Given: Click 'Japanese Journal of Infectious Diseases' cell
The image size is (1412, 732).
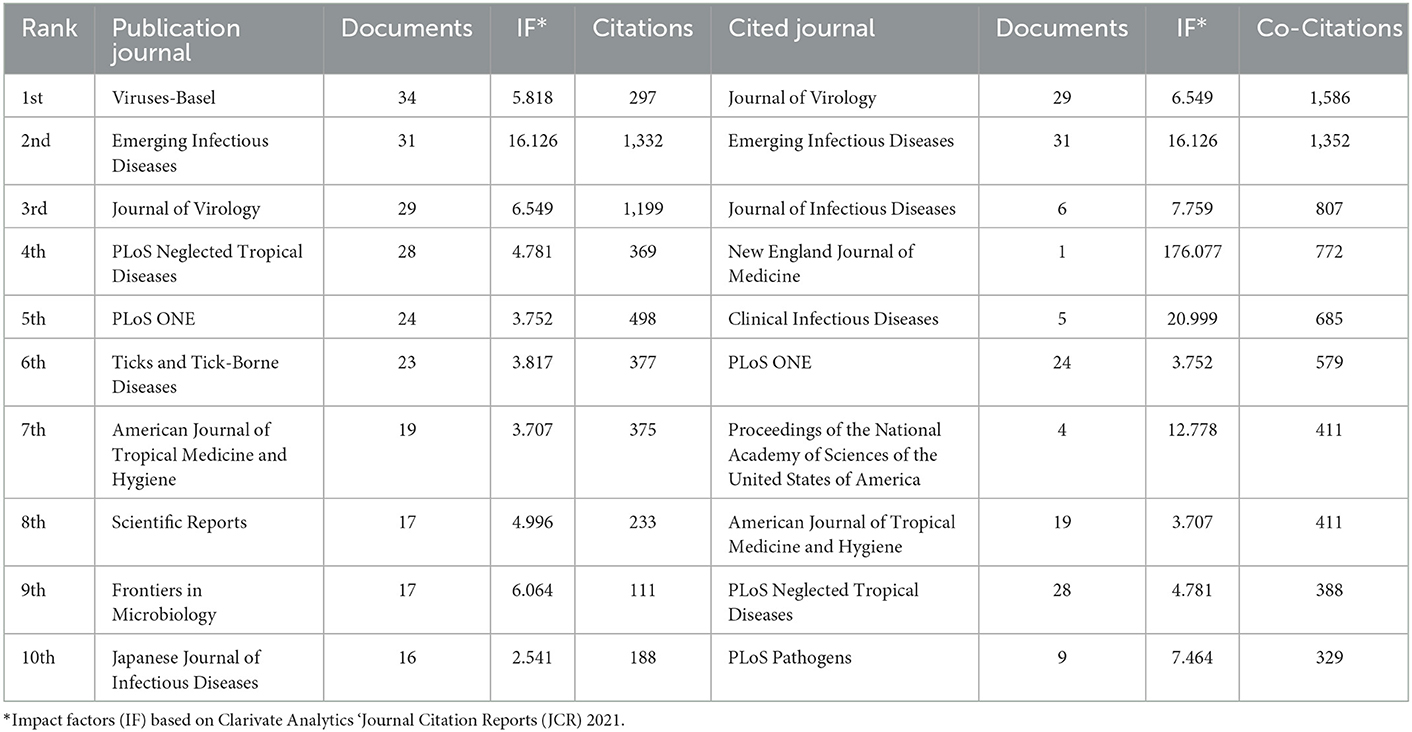Looking at the screenshot, I should pos(186,671).
